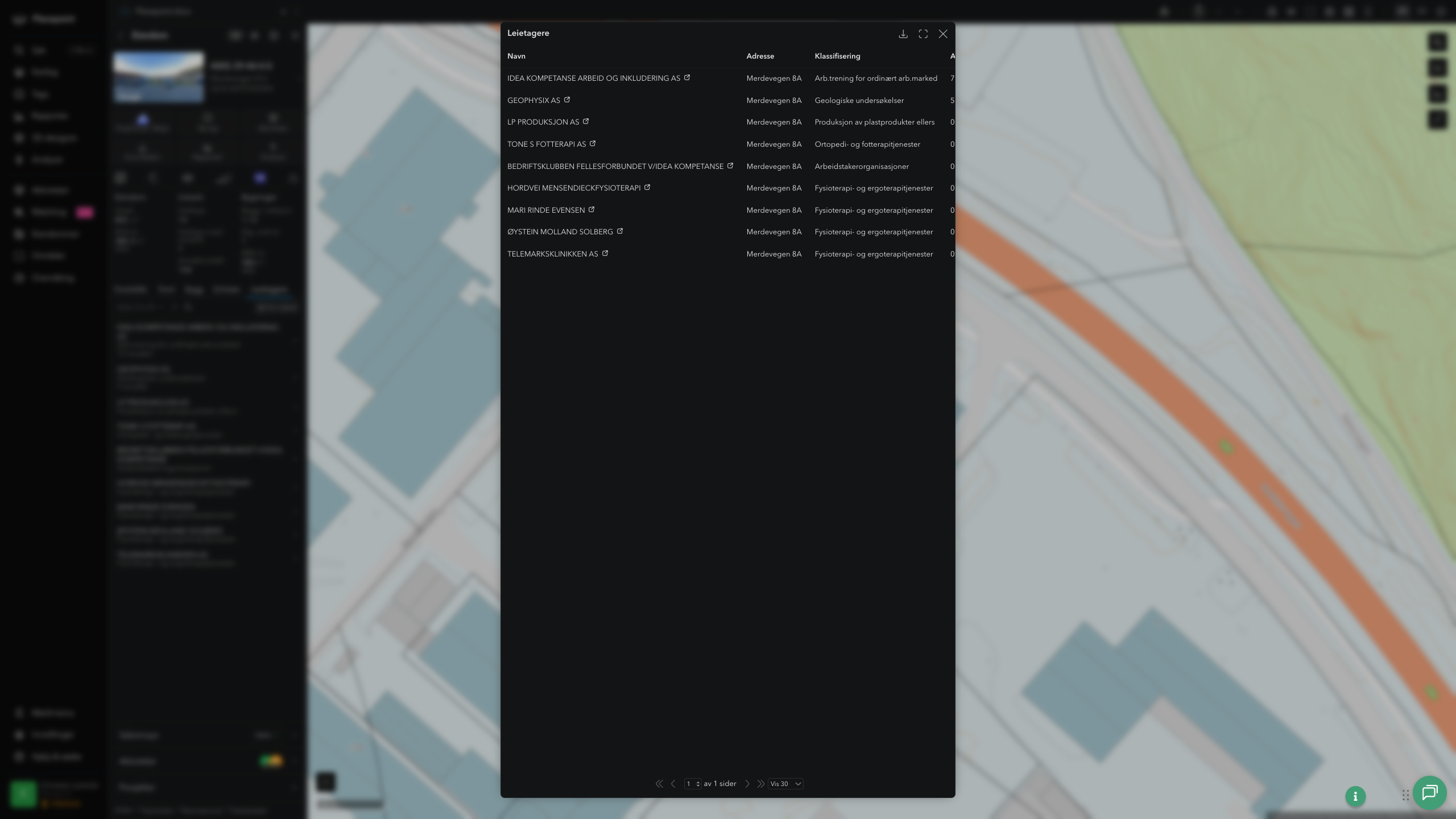The height and width of the screenshot is (819, 1456).
Task: Open external link icon for BEDRIFTSKLUBBEN FELLESFORBUNDET
Action: point(730,166)
